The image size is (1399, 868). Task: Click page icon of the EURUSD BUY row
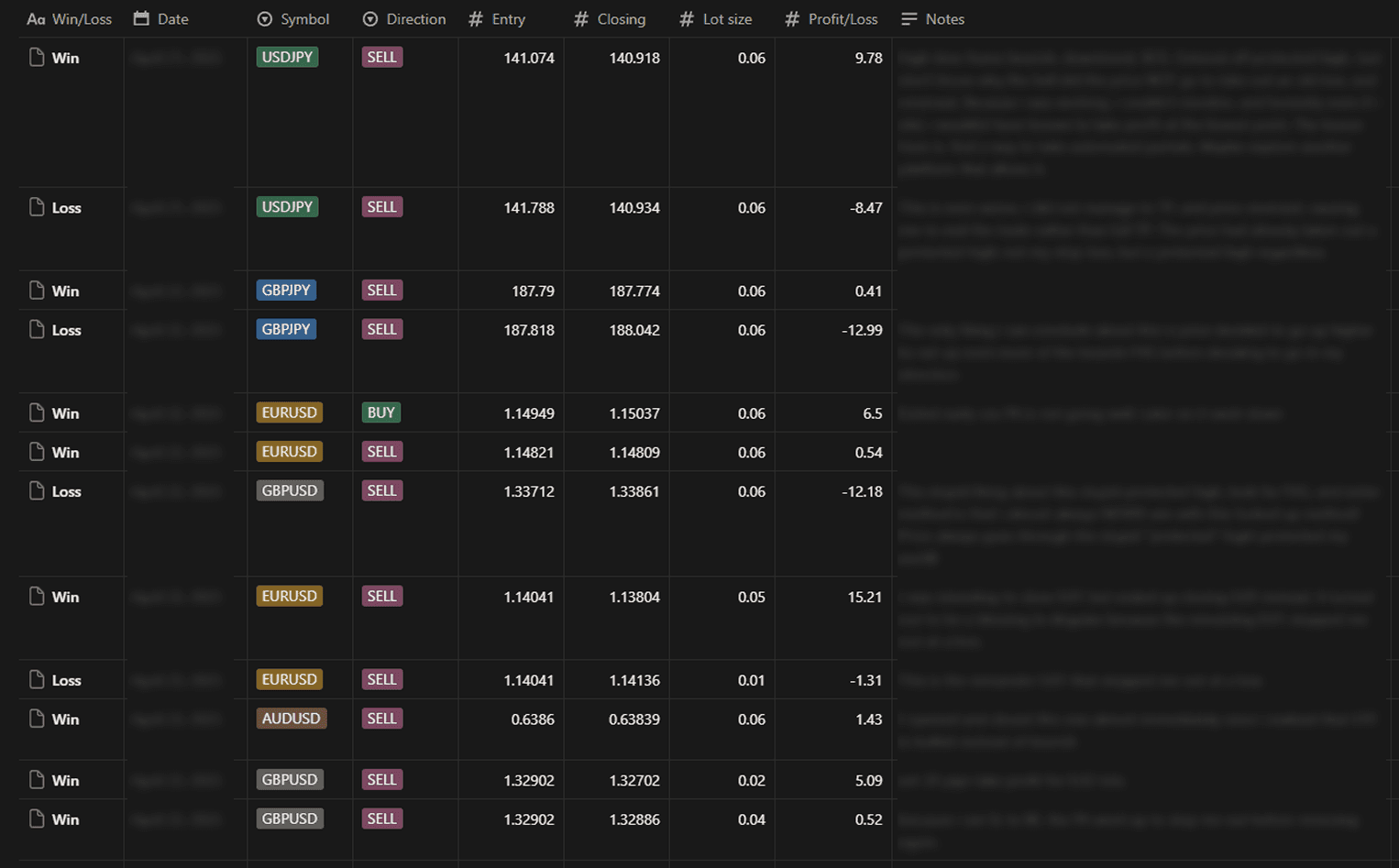(x=37, y=413)
